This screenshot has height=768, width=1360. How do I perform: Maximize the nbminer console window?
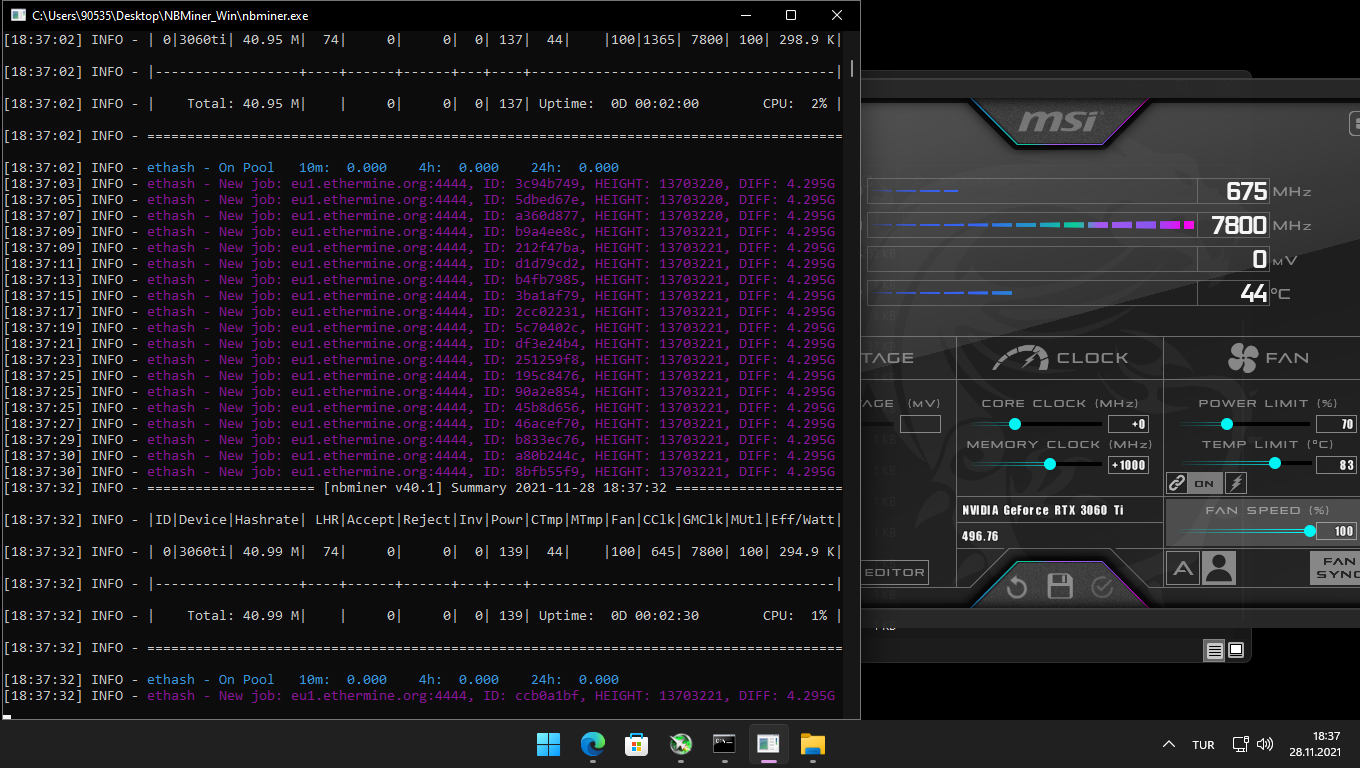791,15
